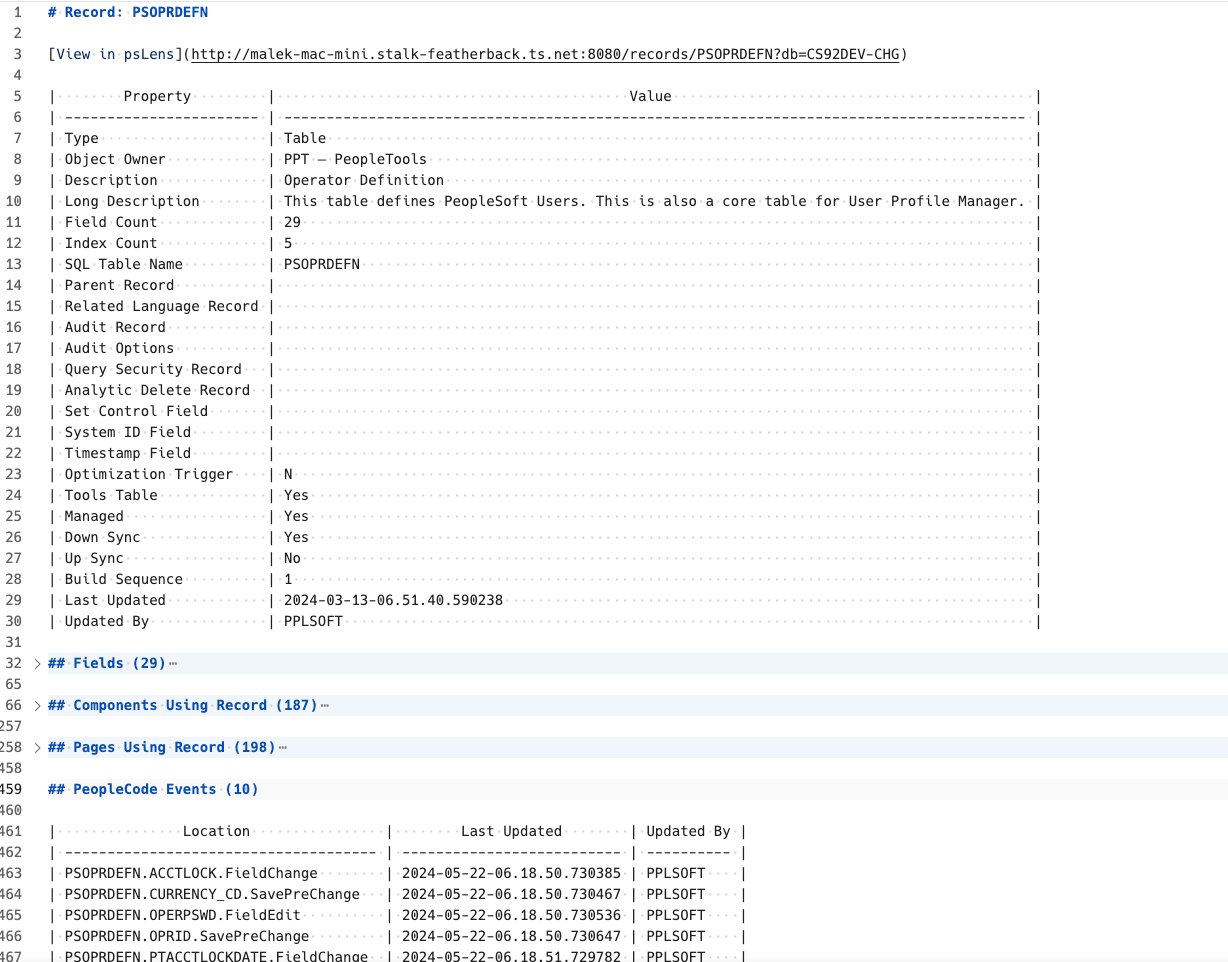Click the 'Parent Record' property cell

point(119,285)
